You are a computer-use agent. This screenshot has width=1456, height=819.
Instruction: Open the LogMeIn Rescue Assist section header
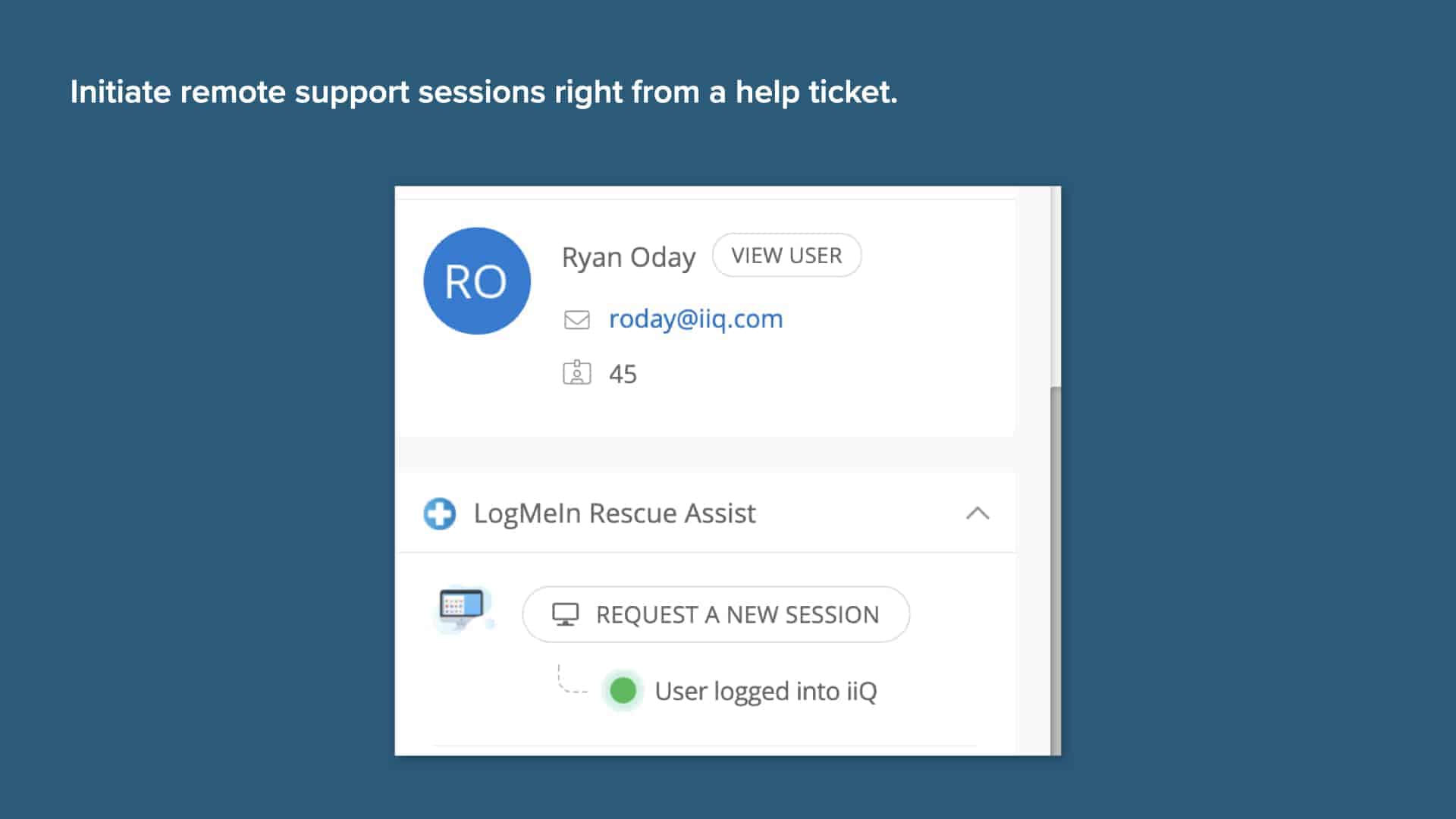614,513
